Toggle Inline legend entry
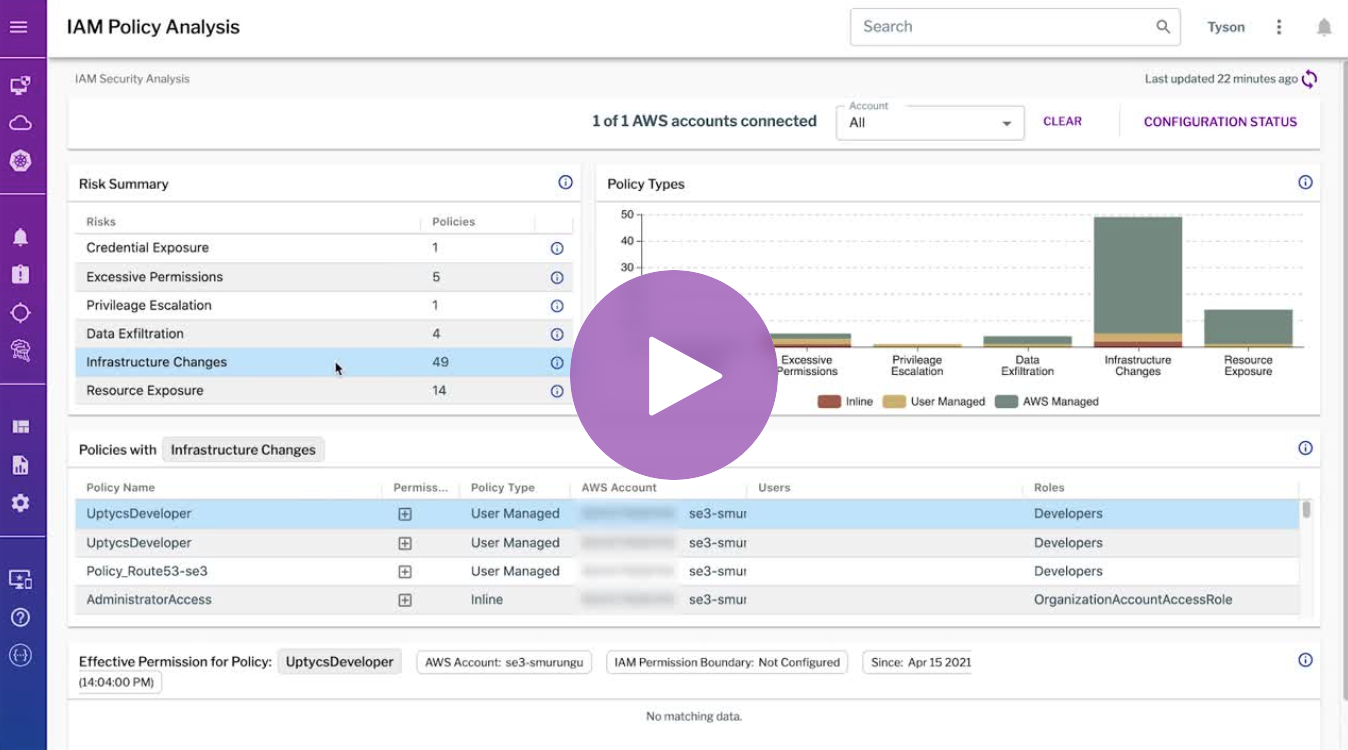Viewport: 1348px width, 750px height. [846, 401]
